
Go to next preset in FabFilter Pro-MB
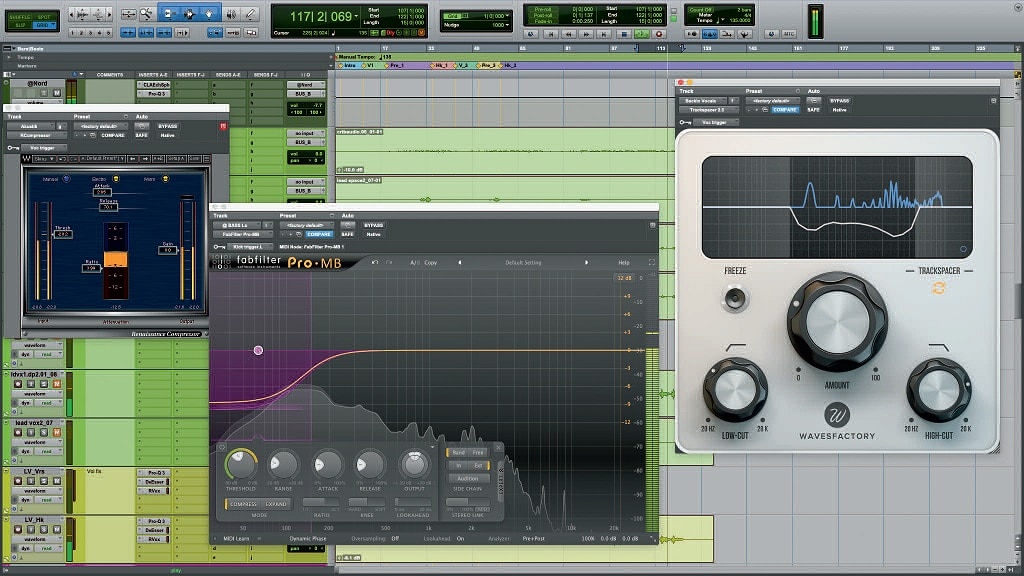(586, 263)
